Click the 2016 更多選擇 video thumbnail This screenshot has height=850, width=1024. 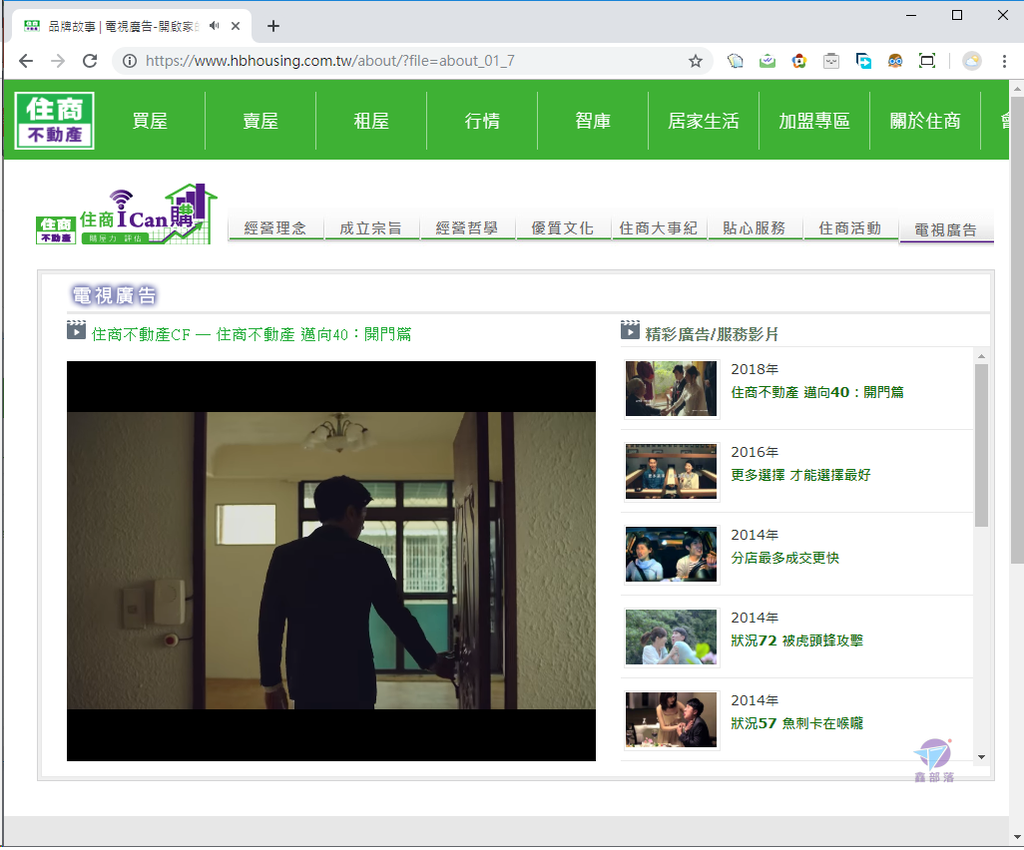pos(671,471)
